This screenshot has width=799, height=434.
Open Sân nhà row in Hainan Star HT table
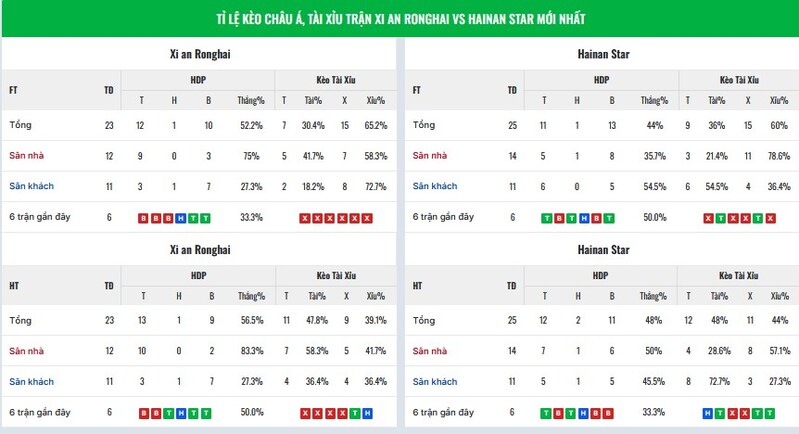430,351
